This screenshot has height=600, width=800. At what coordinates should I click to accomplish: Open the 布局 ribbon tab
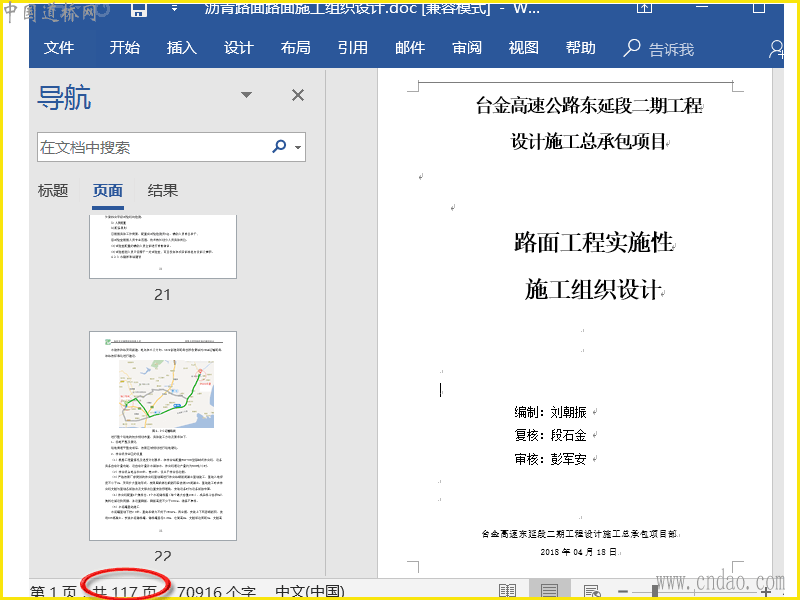(295, 48)
